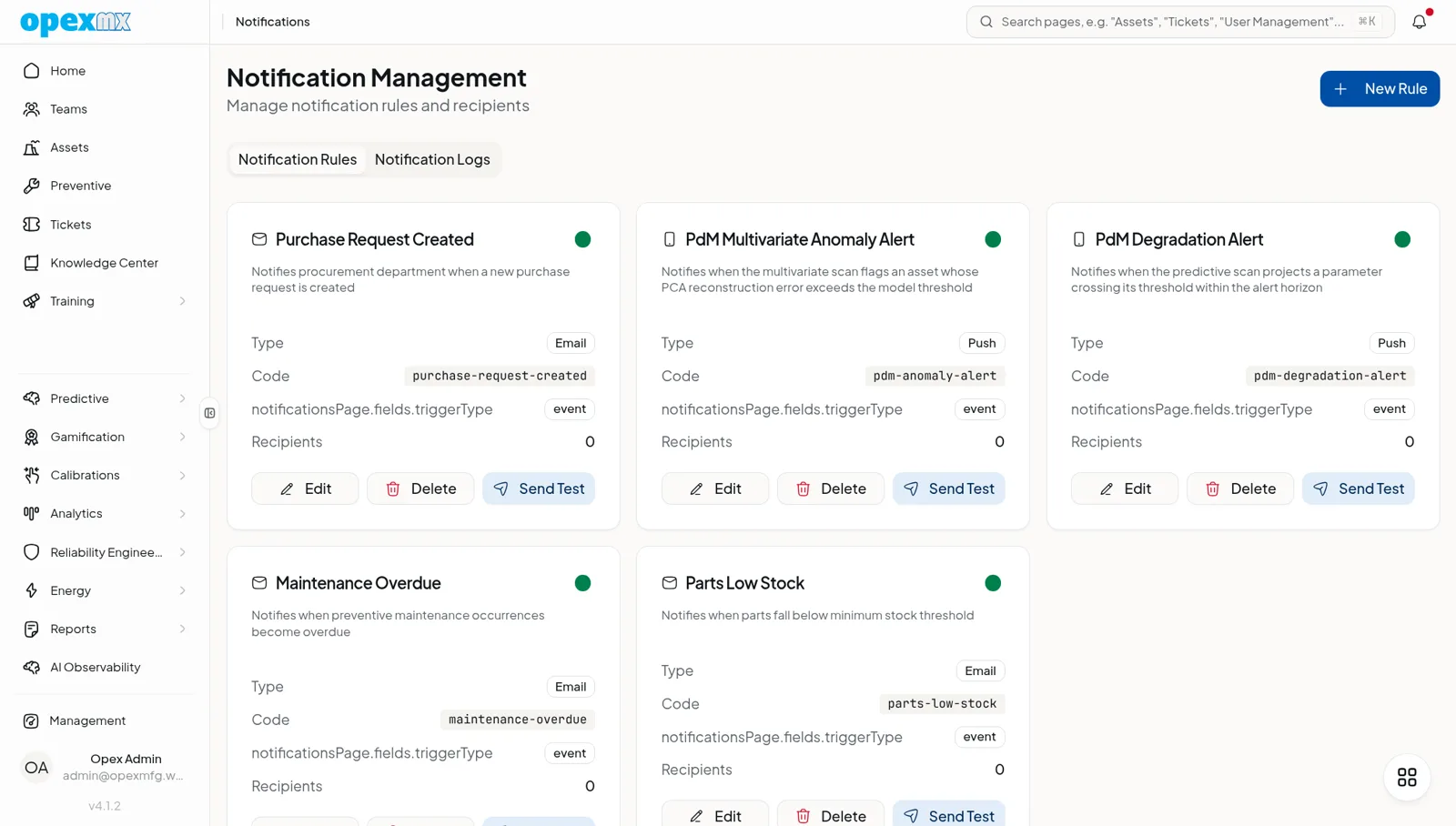Open the notifications bell icon

[x=1420, y=22]
